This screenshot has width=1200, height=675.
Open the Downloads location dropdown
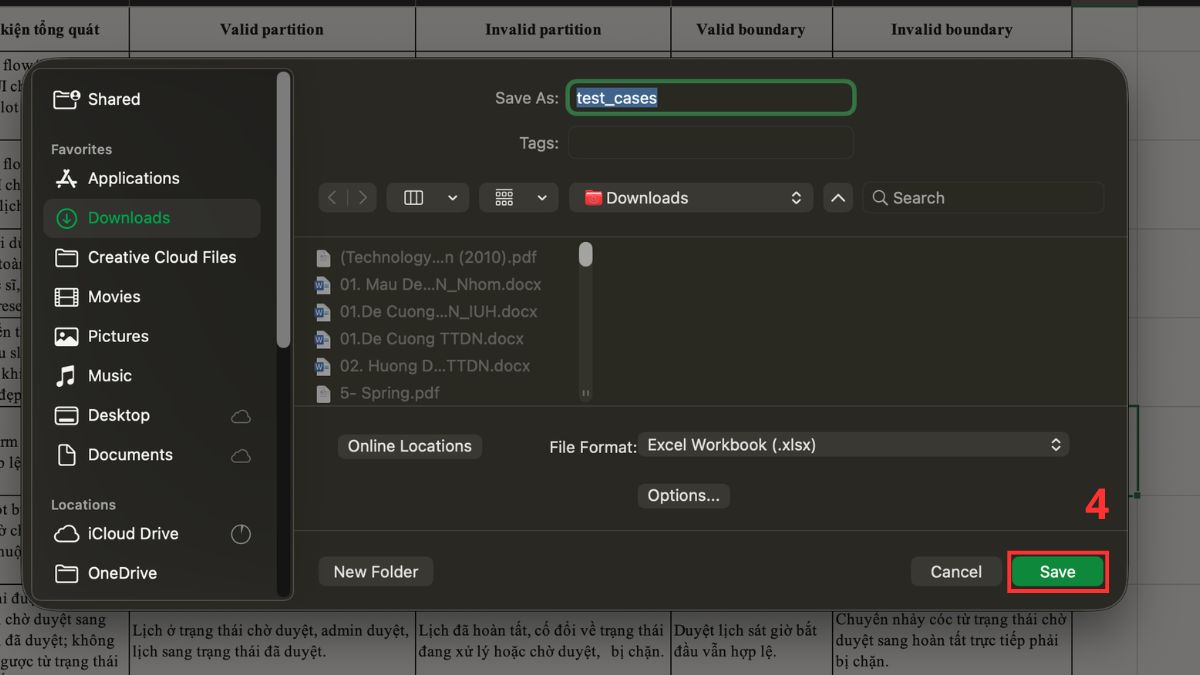point(691,198)
